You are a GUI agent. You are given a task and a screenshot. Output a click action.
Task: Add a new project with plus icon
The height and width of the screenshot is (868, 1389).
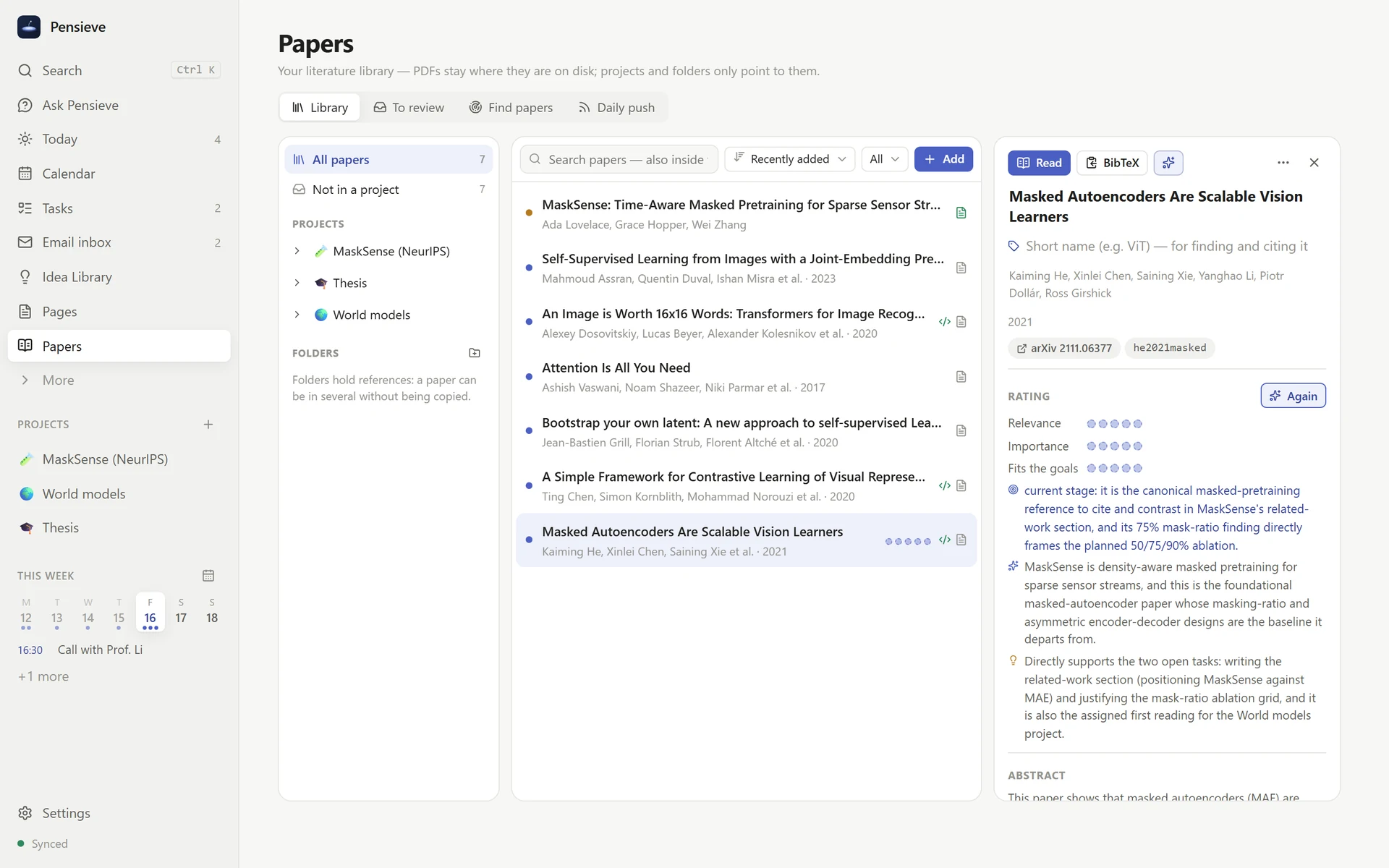208,425
